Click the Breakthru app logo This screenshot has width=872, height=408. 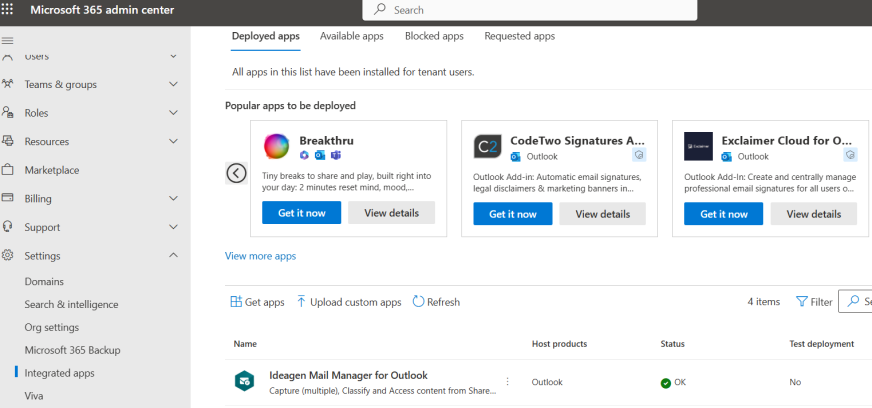click(277, 147)
